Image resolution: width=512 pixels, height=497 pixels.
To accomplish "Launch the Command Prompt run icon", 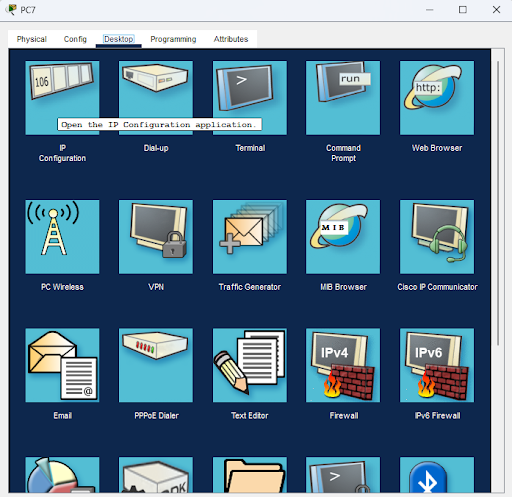I will point(343,98).
